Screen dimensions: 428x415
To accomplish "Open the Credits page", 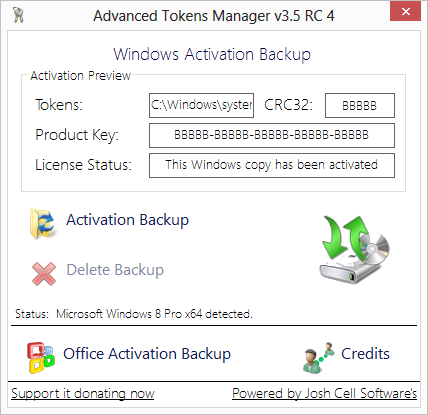I will click(x=365, y=354).
